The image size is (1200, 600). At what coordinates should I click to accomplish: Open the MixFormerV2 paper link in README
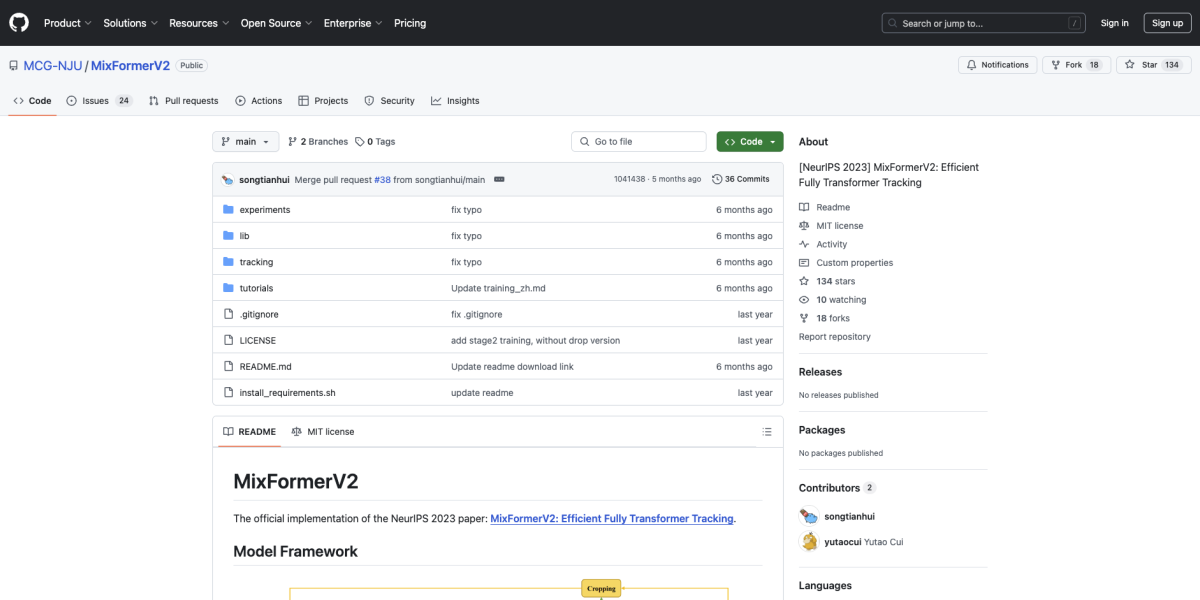pyautogui.click(x=612, y=518)
